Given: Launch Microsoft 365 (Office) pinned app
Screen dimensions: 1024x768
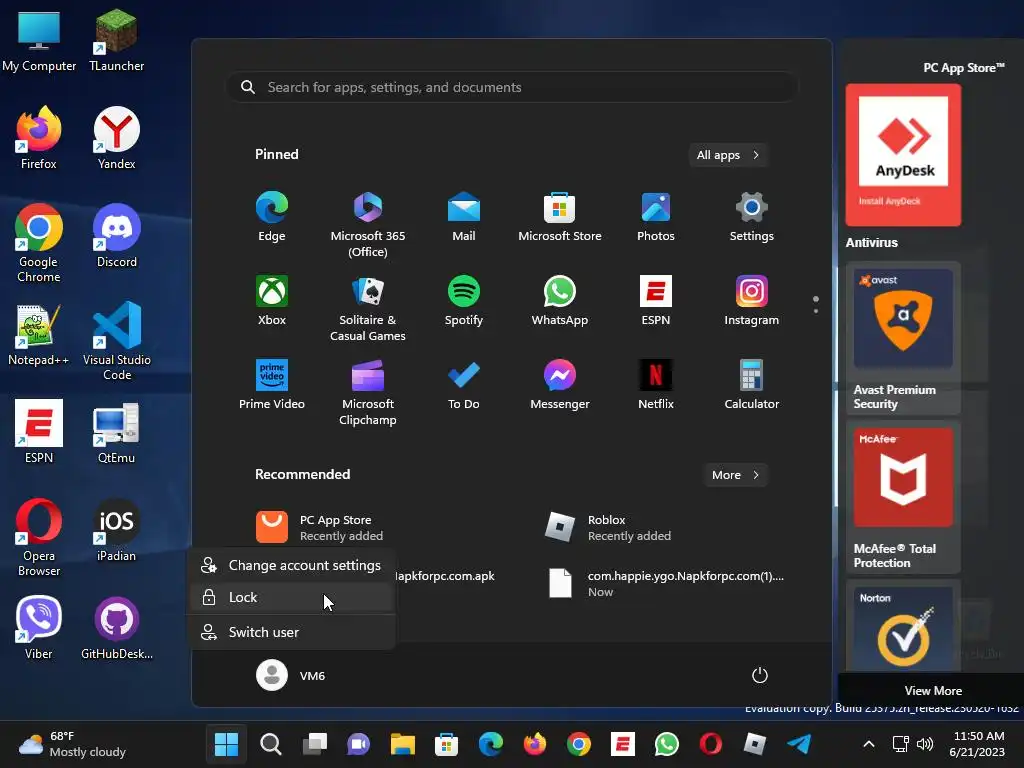Looking at the screenshot, I should pyautogui.click(x=368, y=225).
